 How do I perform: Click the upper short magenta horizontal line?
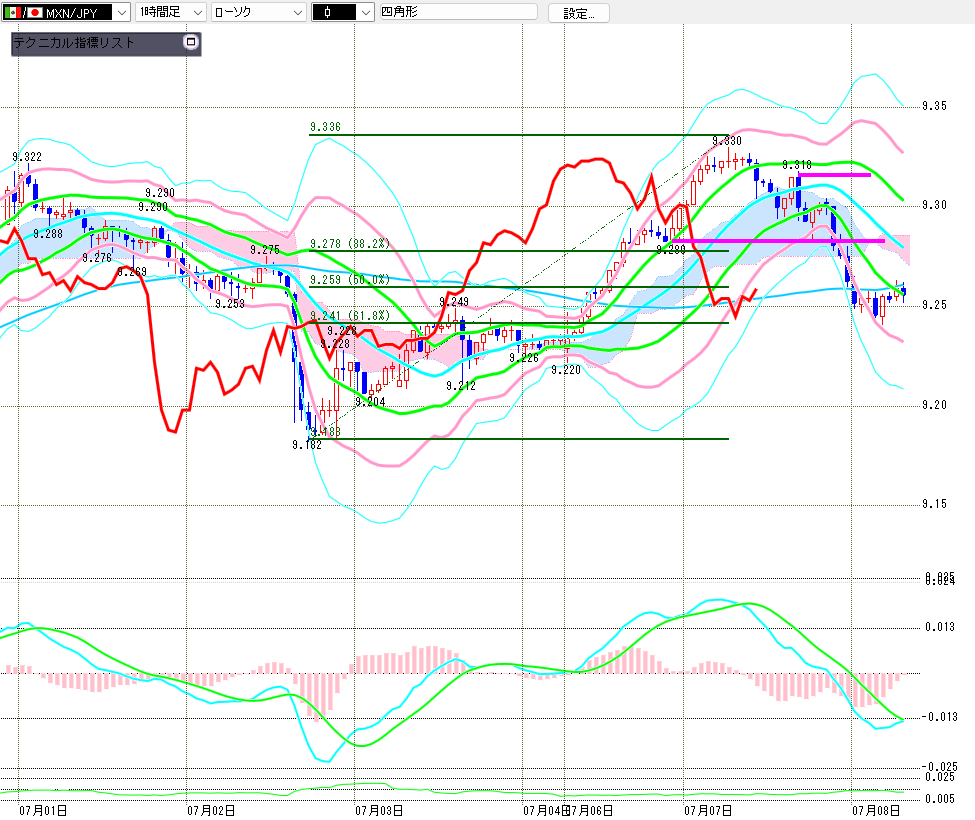pyautogui.click(x=834, y=175)
